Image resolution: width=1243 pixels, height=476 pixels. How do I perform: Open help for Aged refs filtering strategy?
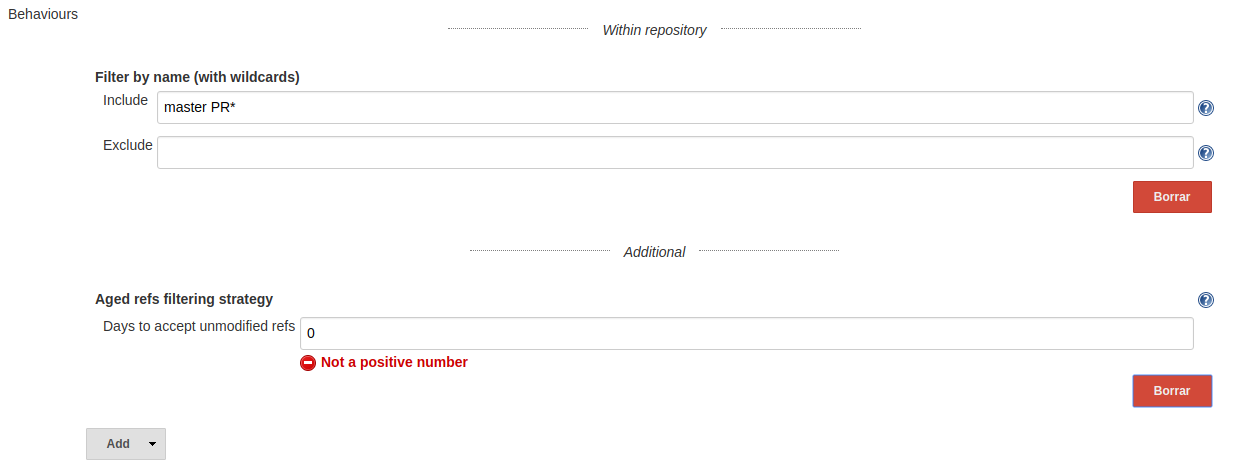click(1205, 300)
